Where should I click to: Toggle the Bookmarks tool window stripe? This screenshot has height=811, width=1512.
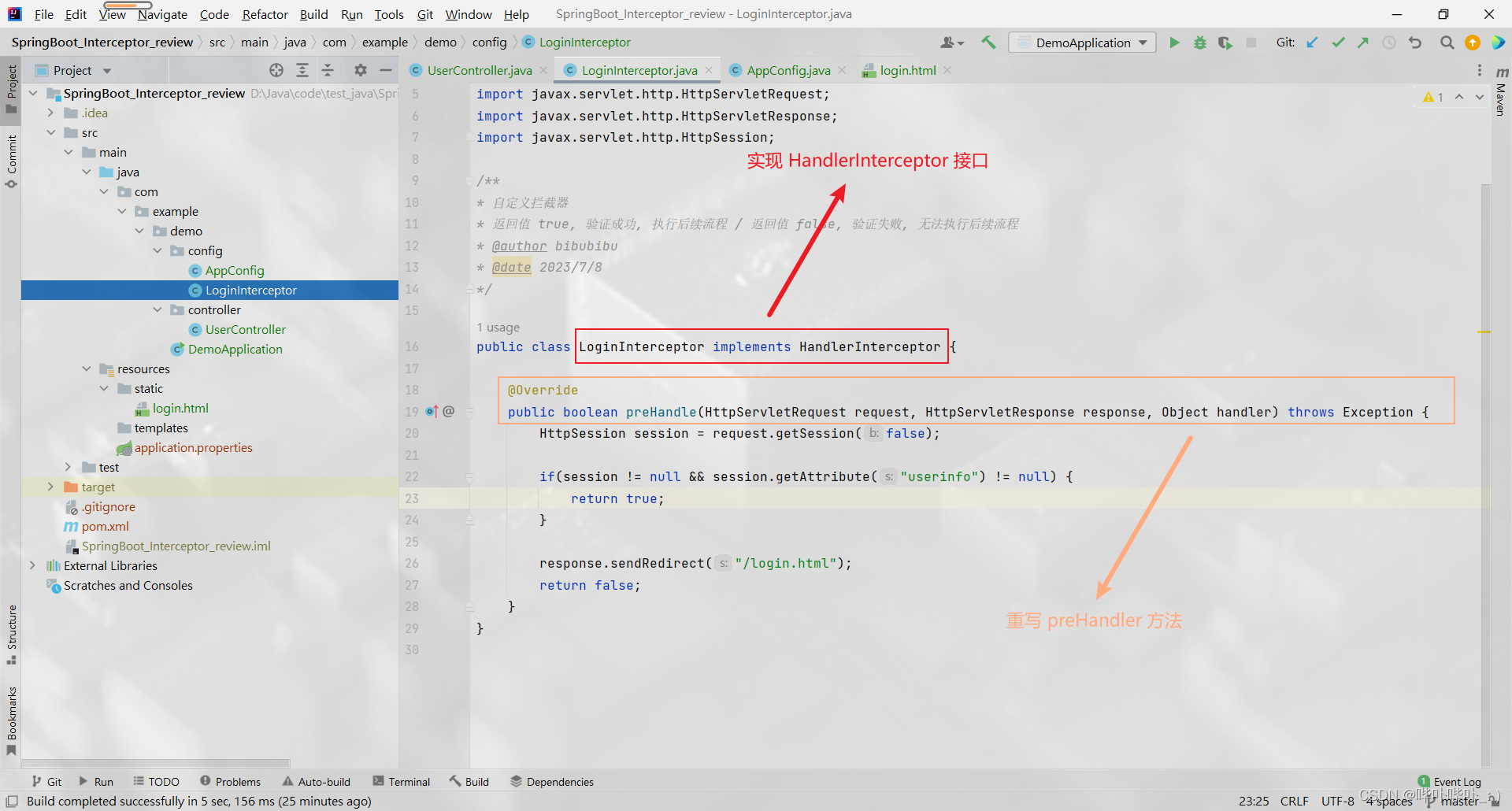(x=11, y=721)
